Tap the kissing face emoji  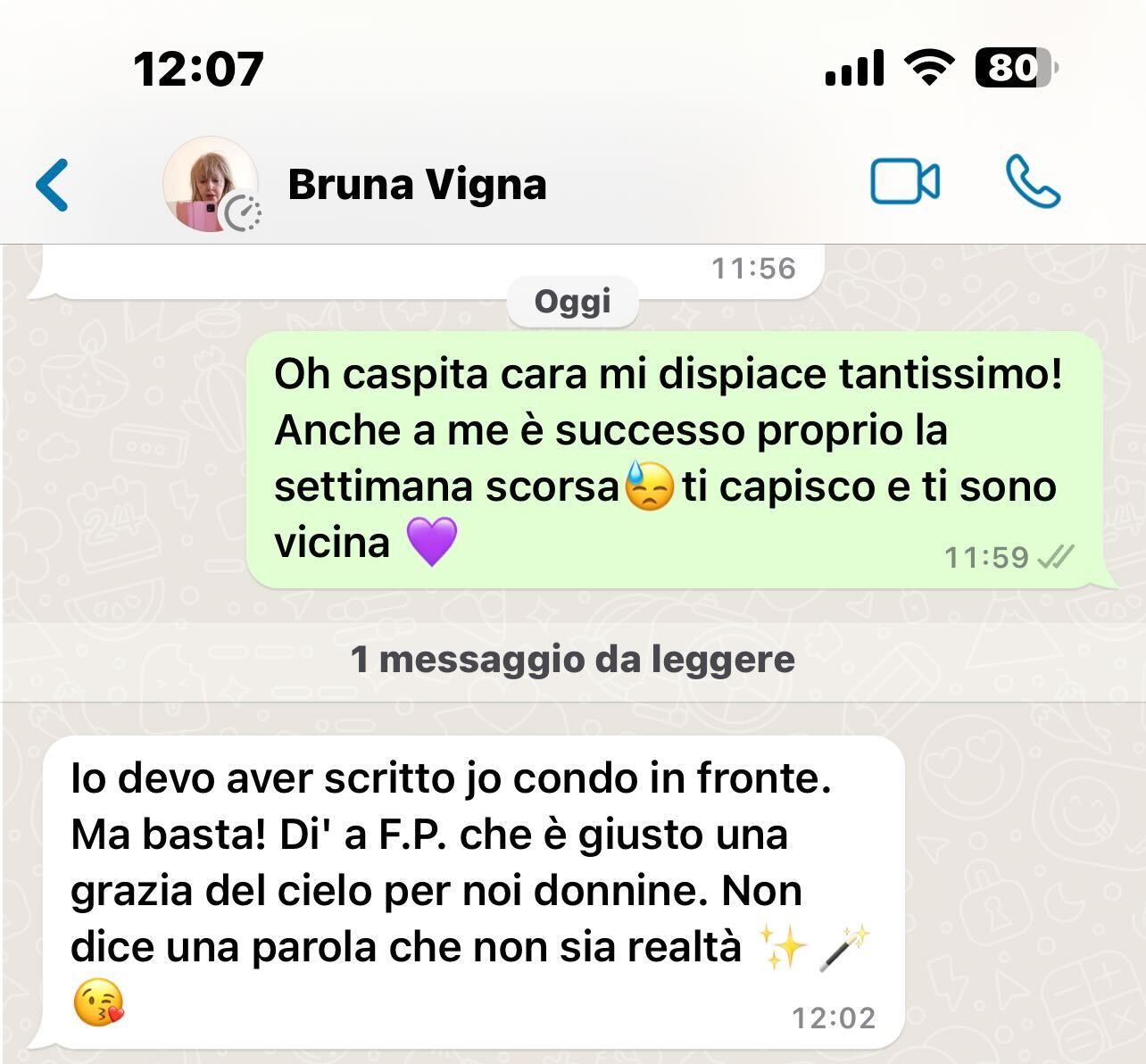pyautogui.click(x=98, y=1002)
